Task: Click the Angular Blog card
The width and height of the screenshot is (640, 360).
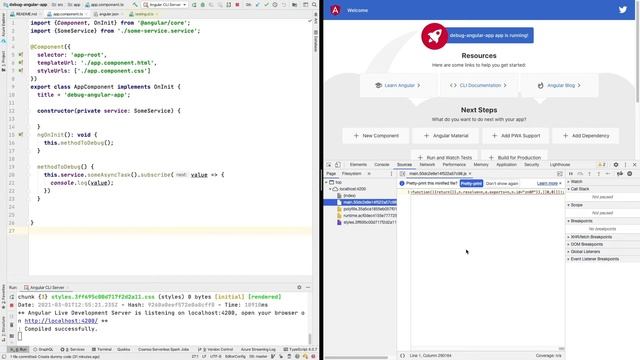Action: (560, 85)
